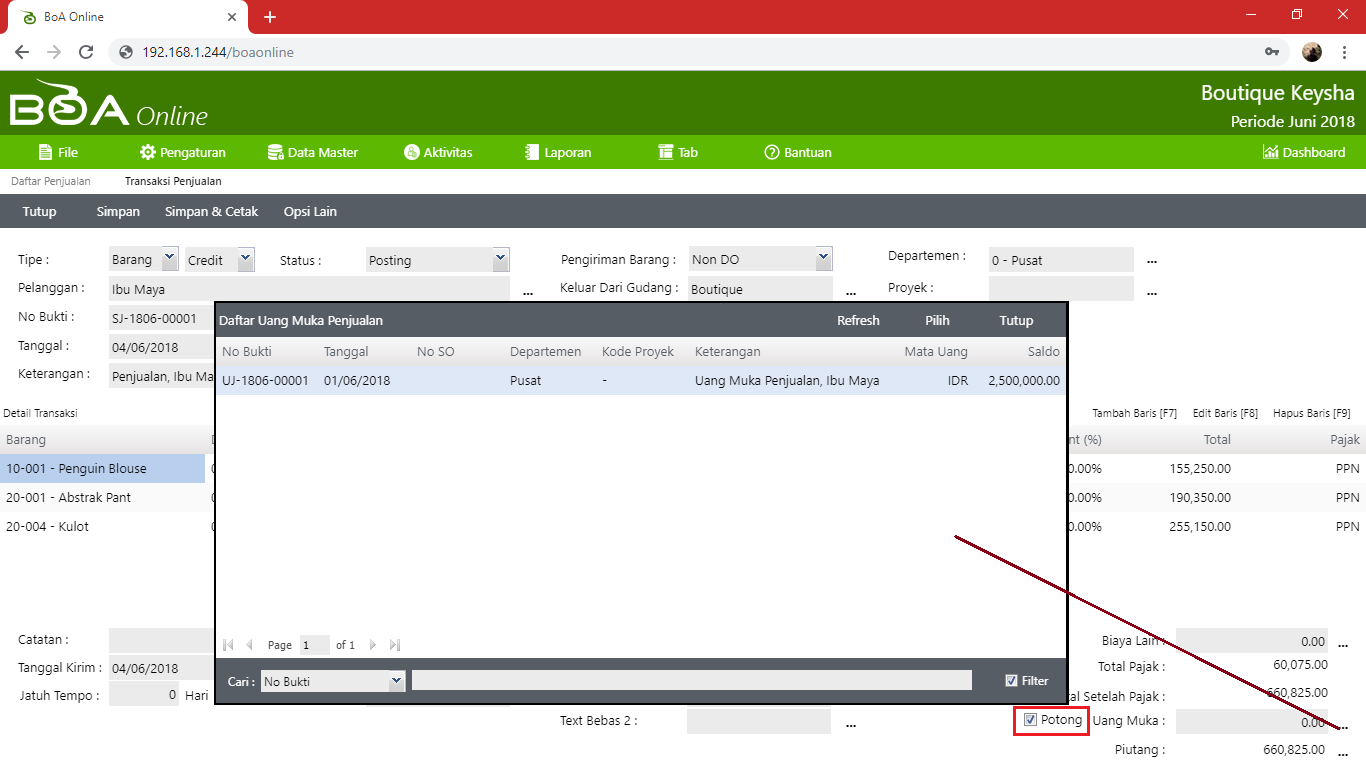1366x766 pixels.
Task: Expand the Tipe Barang dropdown
Action: pos(169,259)
